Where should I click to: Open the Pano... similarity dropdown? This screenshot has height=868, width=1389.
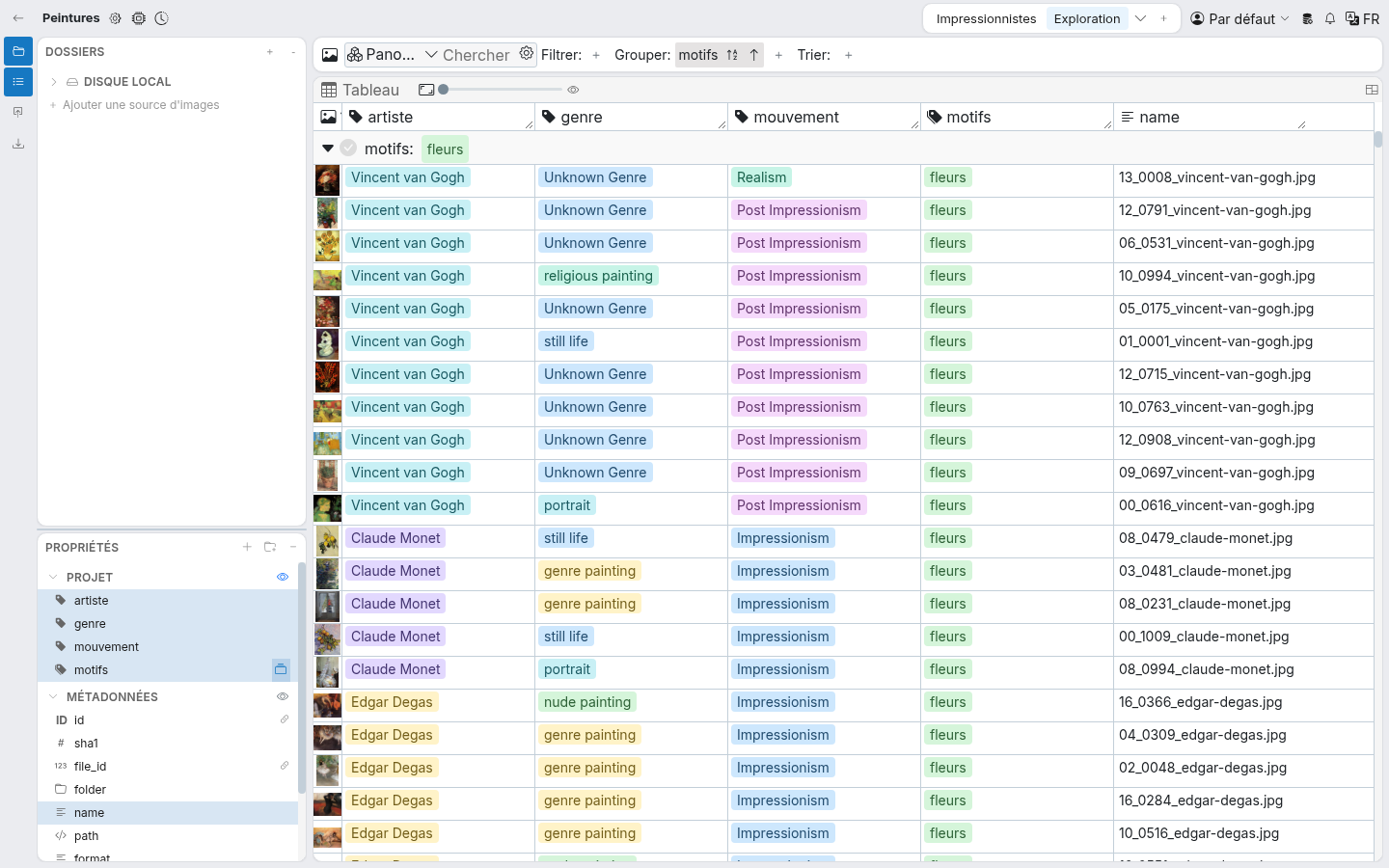click(x=392, y=55)
